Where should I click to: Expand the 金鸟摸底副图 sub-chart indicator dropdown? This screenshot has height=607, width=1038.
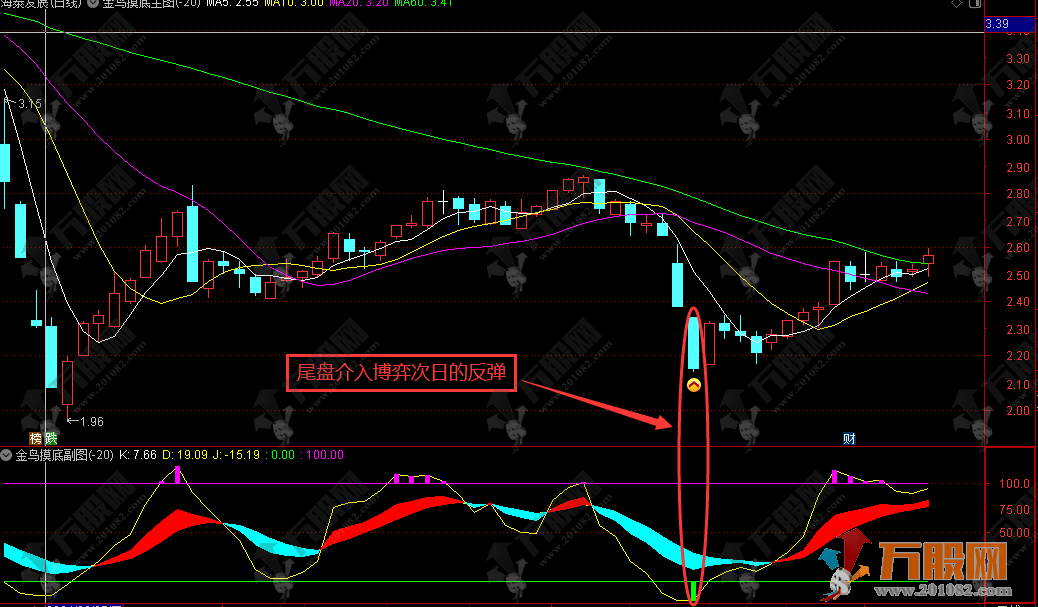point(7,455)
